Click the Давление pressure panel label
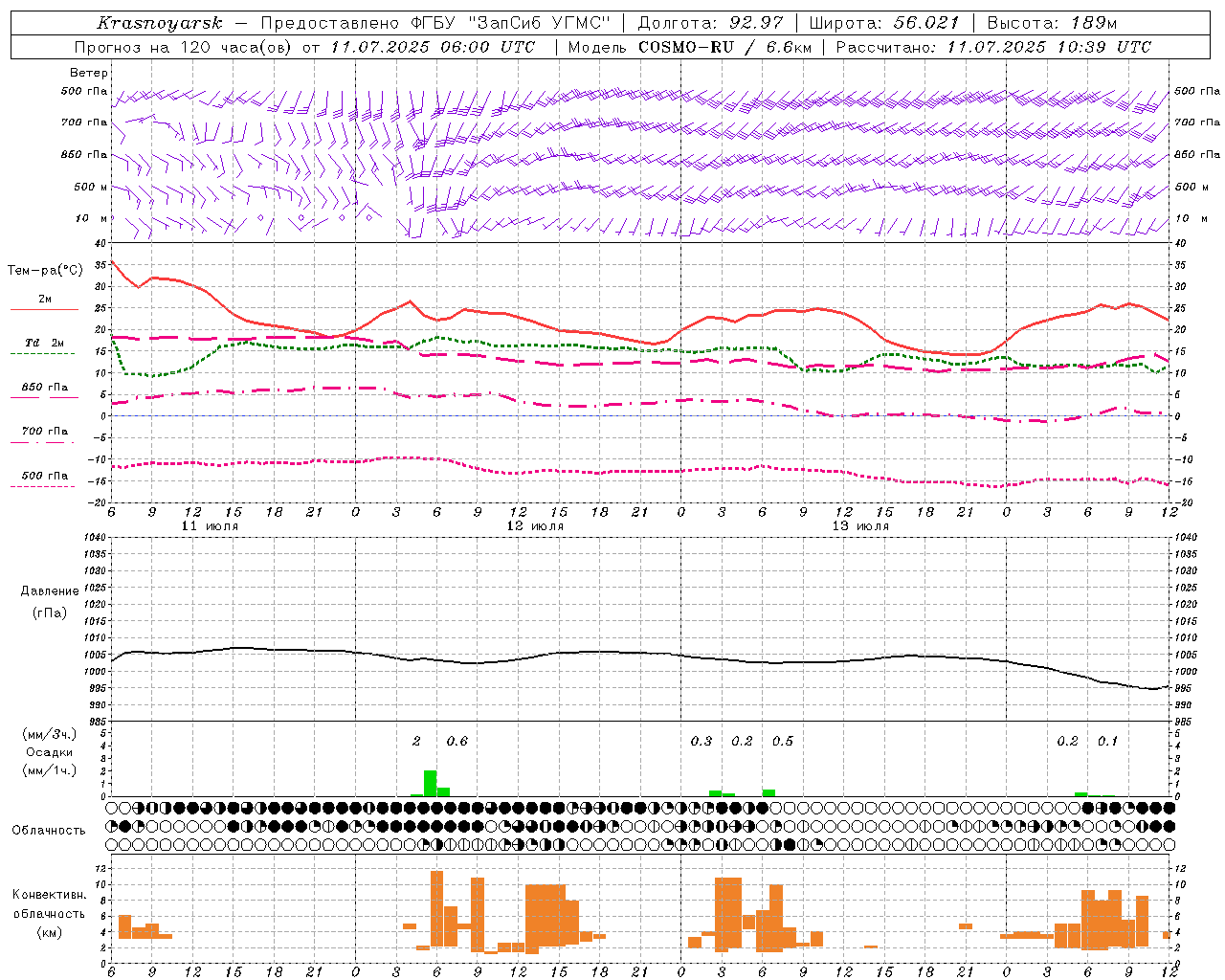1225x980 pixels. click(x=50, y=591)
